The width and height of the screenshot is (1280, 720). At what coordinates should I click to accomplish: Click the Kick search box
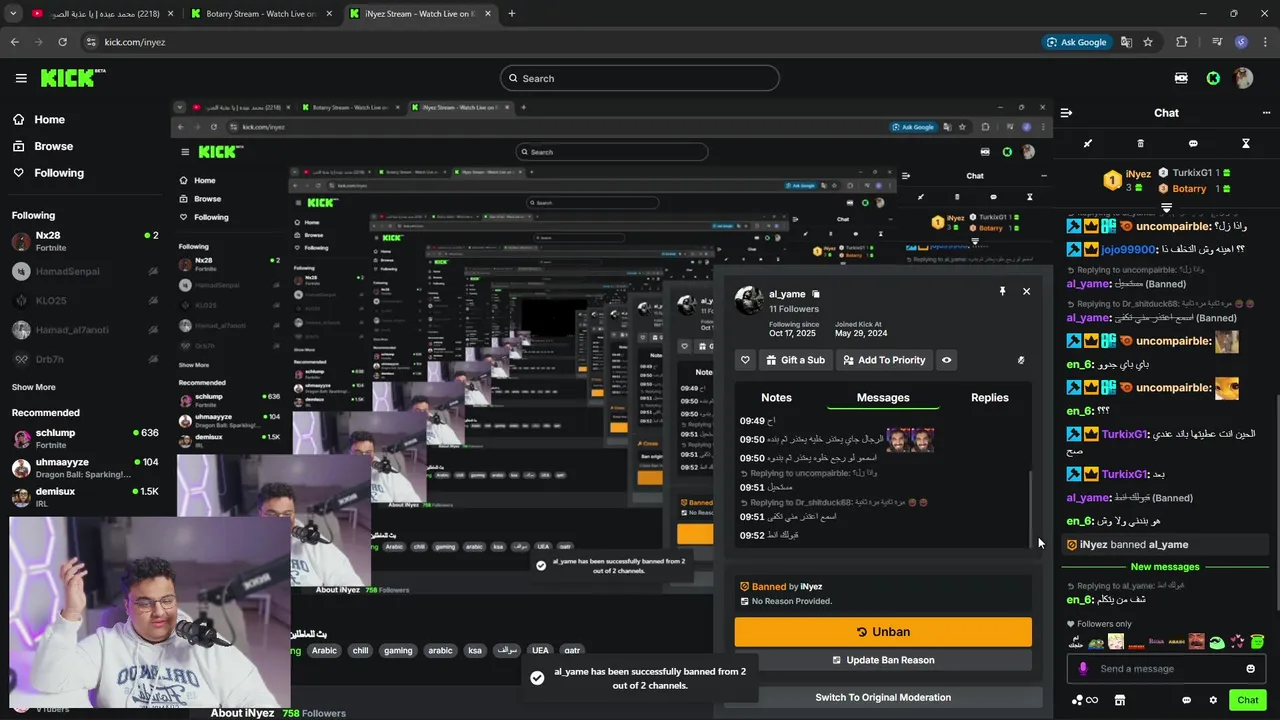pyautogui.click(x=640, y=78)
